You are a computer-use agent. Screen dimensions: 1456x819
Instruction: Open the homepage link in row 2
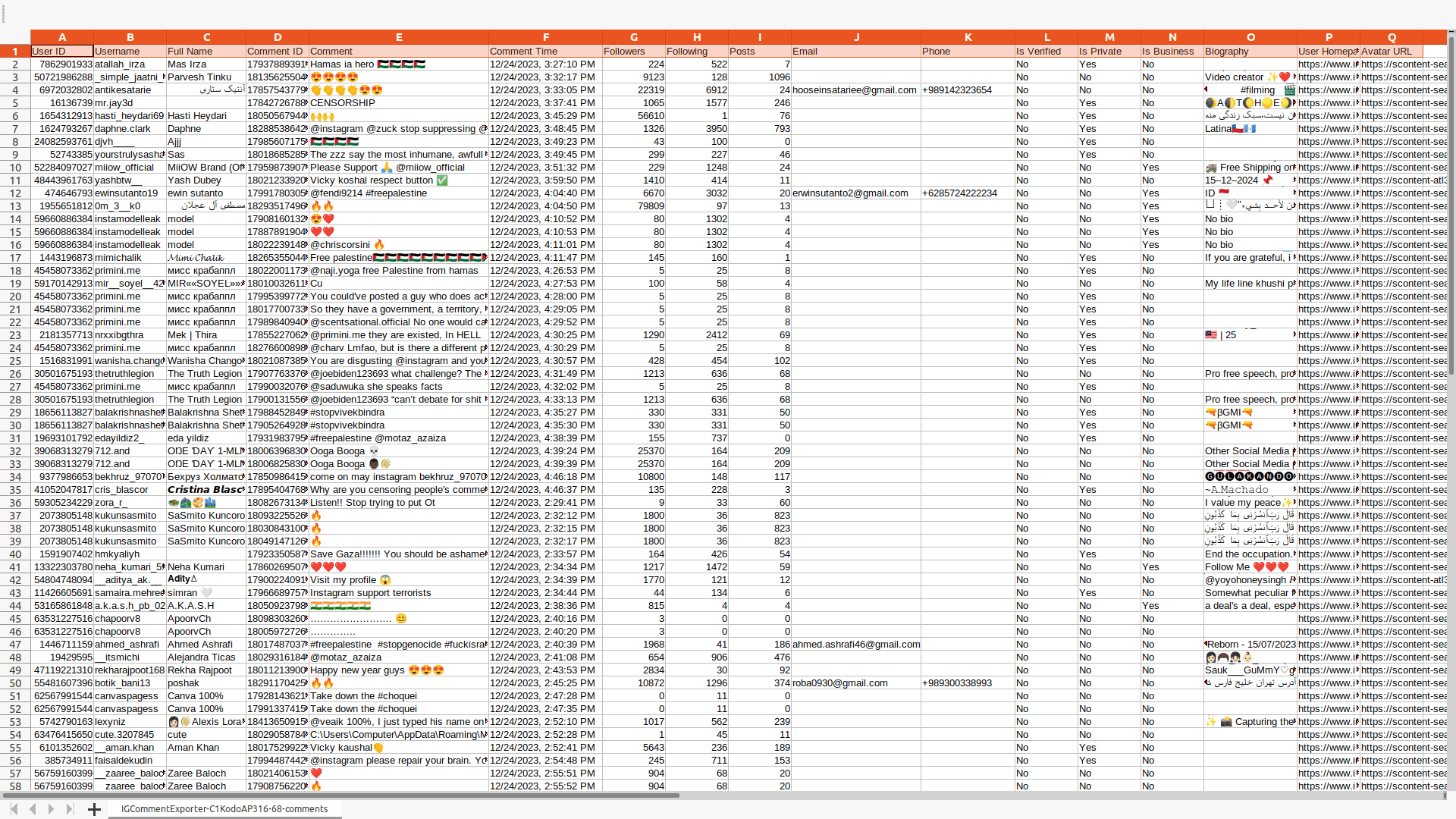point(1328,64)
